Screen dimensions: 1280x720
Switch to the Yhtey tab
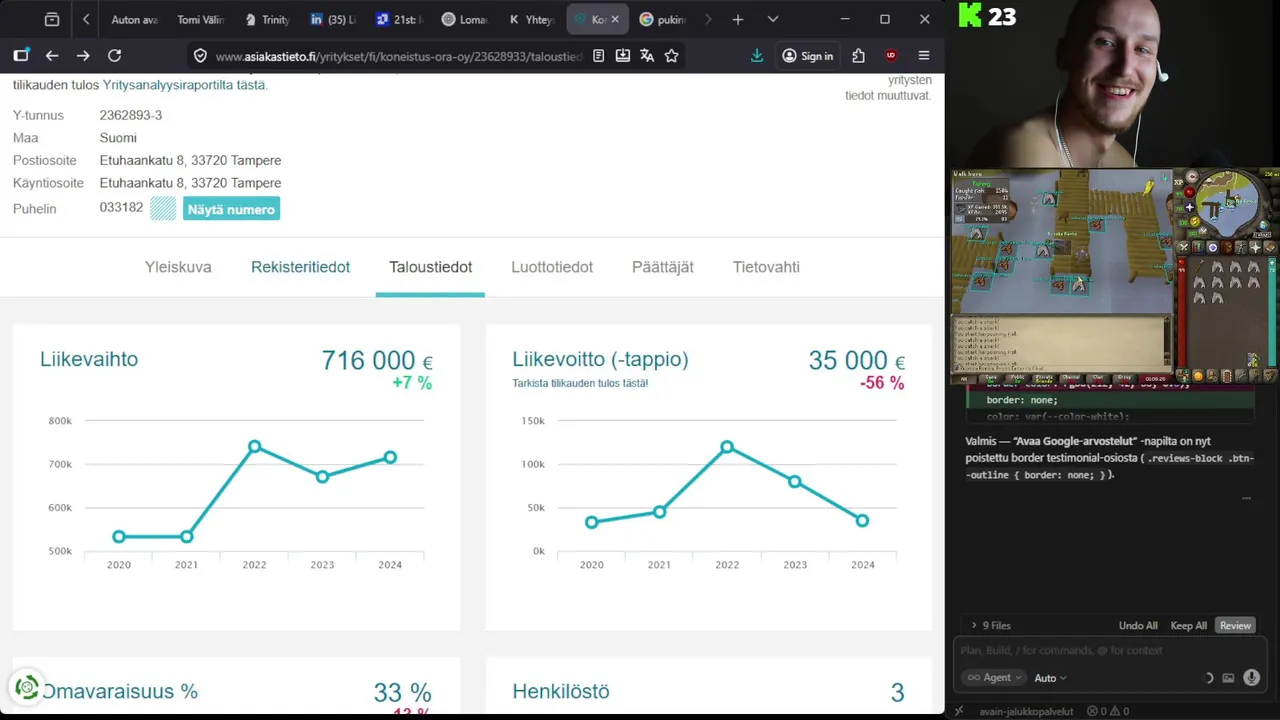point(530,19)
